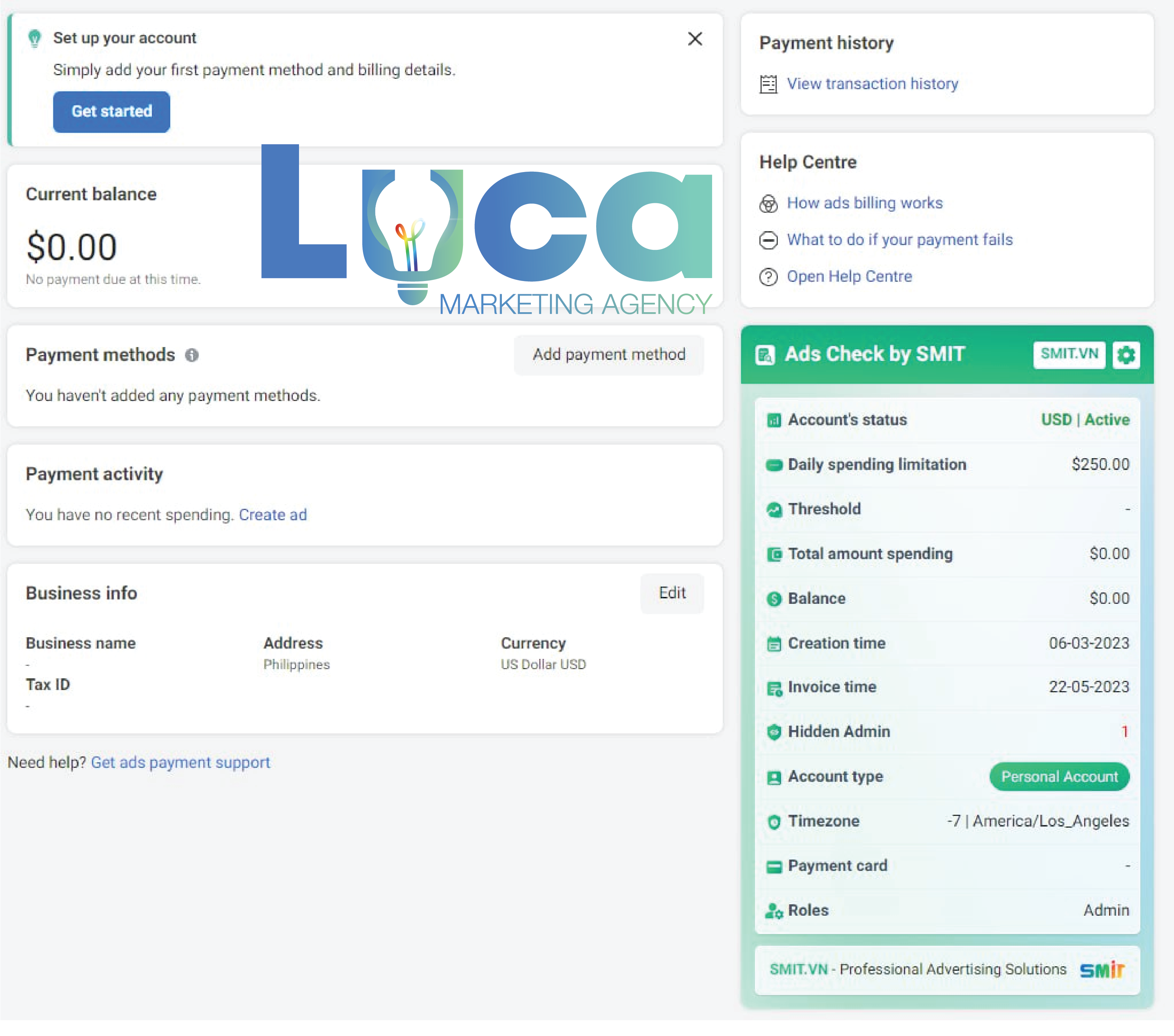1174x1036 pixels.
Task: Click the Roles user-gear icon
Action: pyautogui.click(x=774, y=911)
